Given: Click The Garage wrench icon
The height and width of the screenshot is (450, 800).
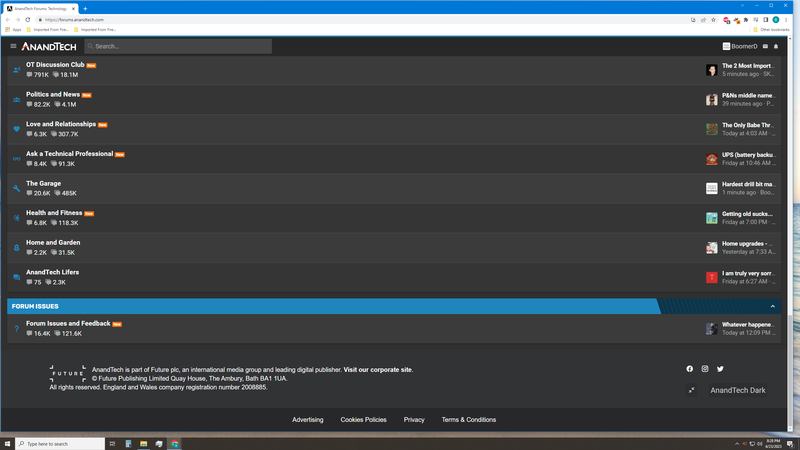Looking at the screenshot, I should pos(16,188).
